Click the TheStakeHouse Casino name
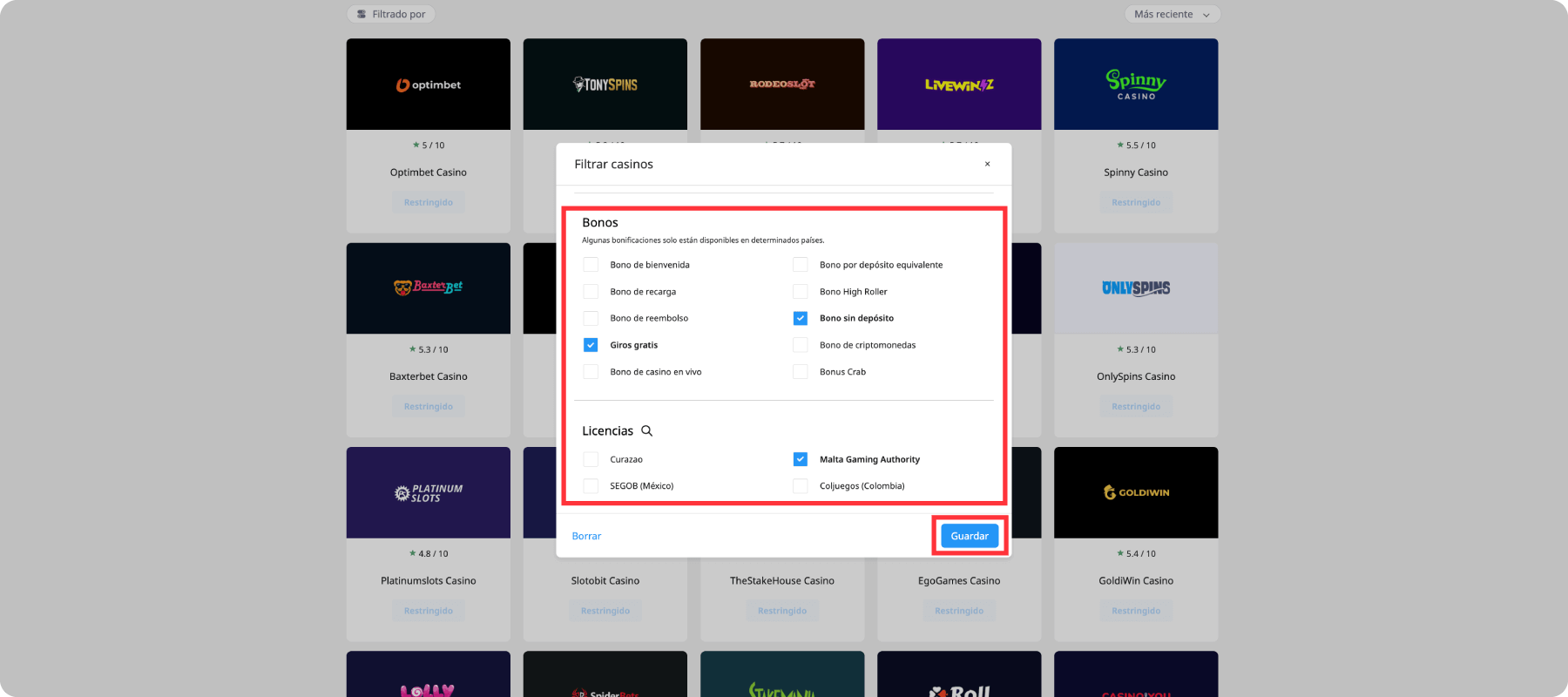1568x697 pixels. pos(782,581)
